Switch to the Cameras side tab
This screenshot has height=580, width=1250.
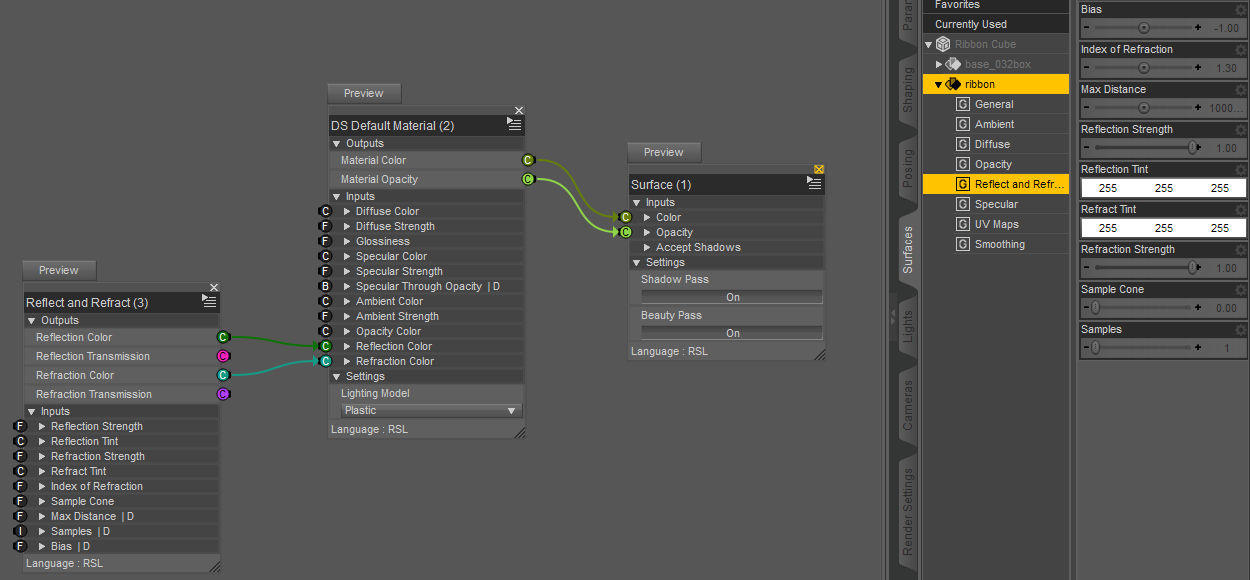908,404
